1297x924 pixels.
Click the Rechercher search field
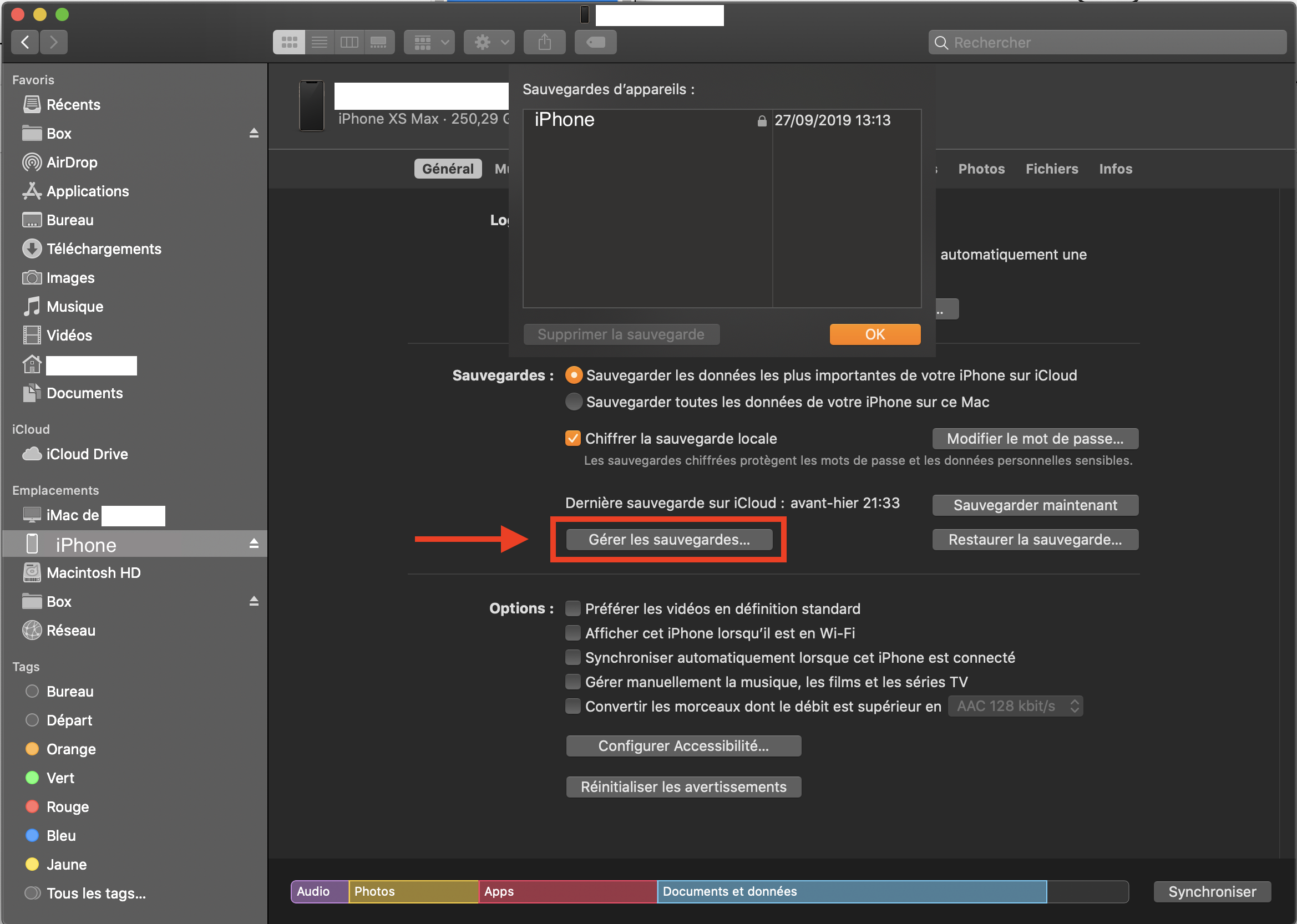[x=1106, y=43]
